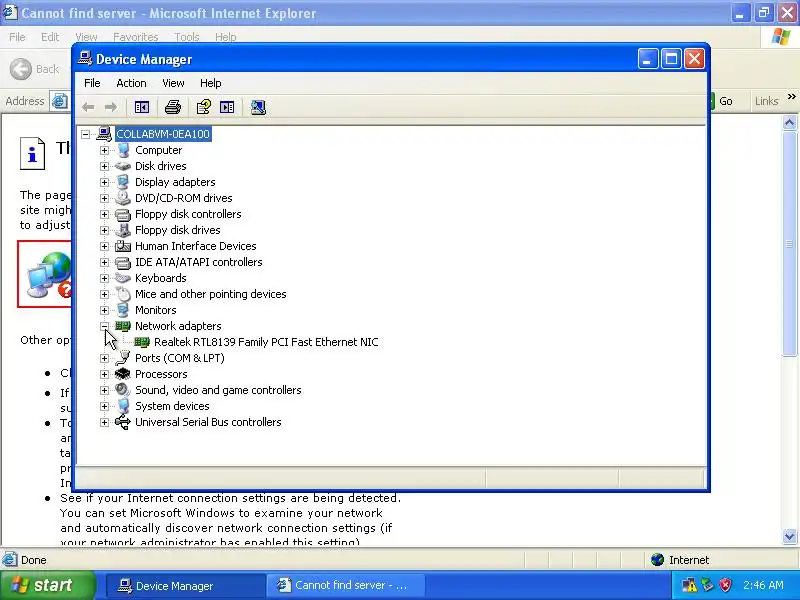This screenshot has width=800, height=600.
Task: Select Realtek RTL8139 Family PCI Fast Ethernet NIC
Action: (x=266, y=342)
